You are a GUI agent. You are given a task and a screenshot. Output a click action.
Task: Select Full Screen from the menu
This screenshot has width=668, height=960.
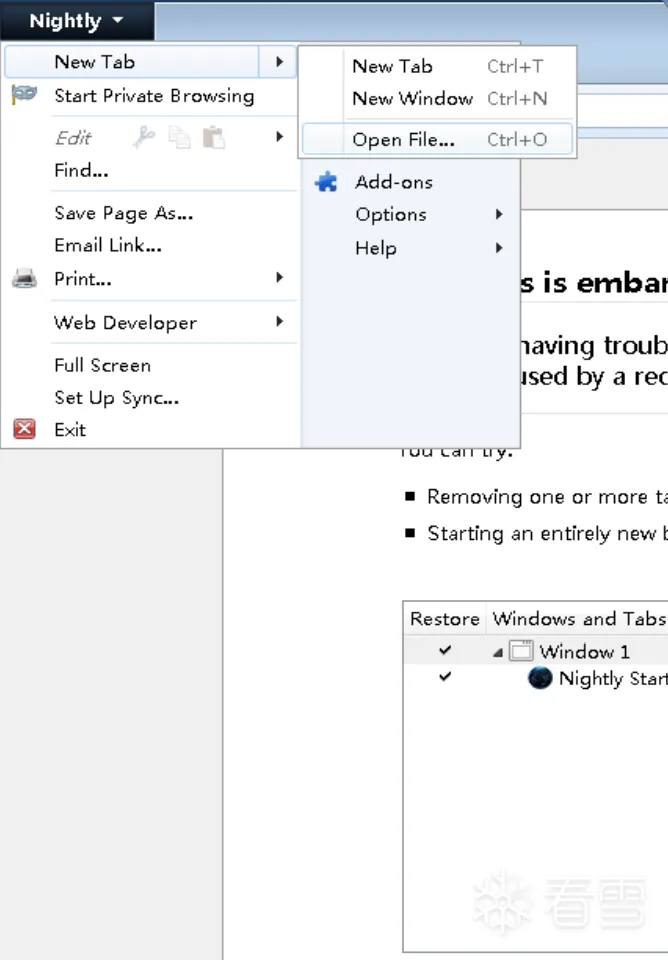(151, 366)
